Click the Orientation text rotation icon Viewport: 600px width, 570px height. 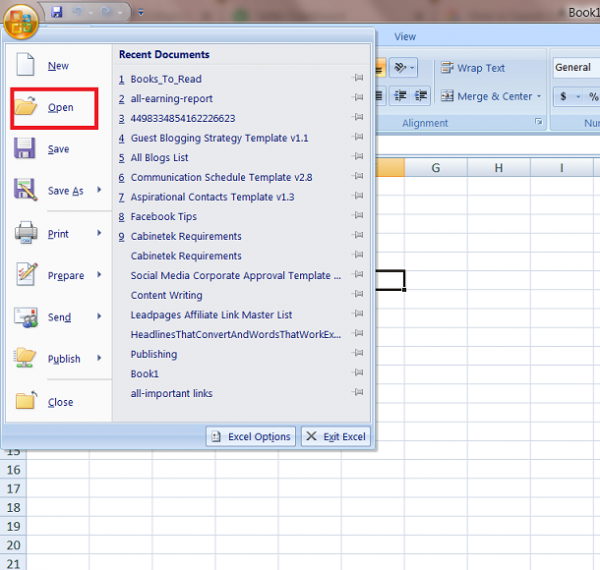[x=403, y=68]
